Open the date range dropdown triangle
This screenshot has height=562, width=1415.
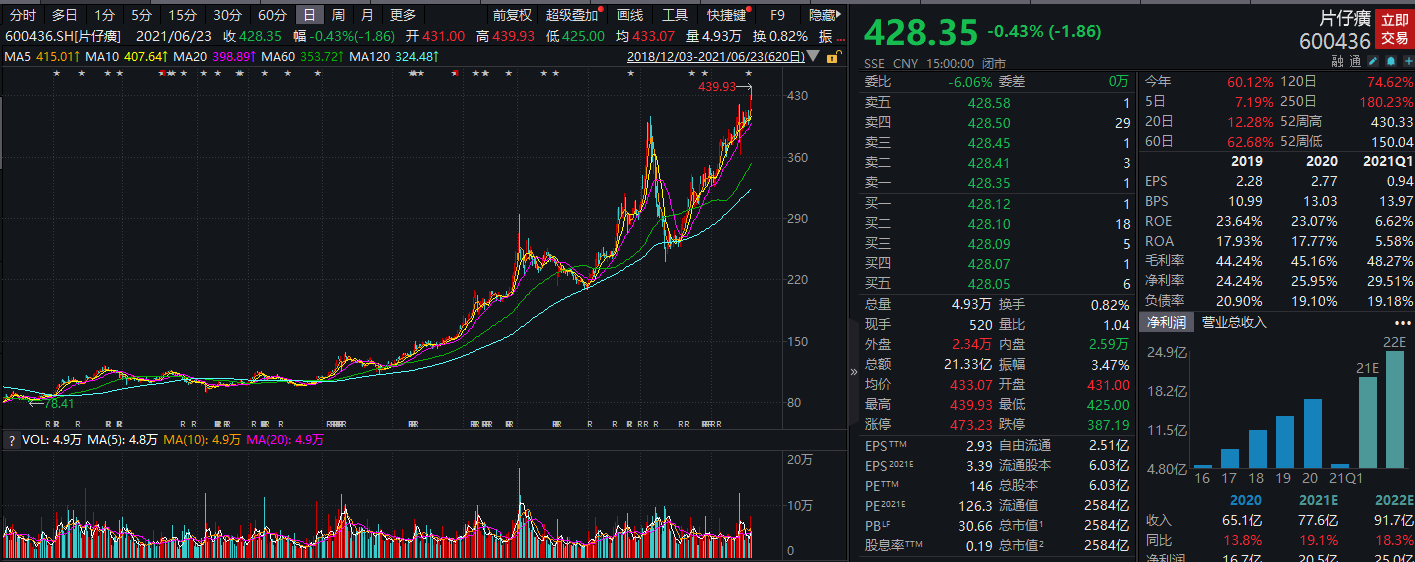point(811,57)
